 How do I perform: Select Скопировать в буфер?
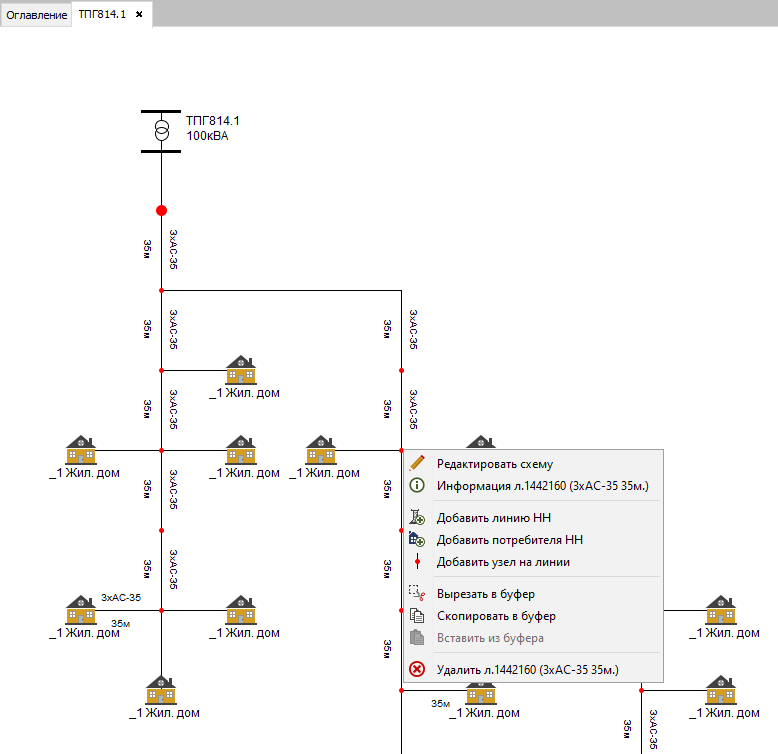pos(533,616)
